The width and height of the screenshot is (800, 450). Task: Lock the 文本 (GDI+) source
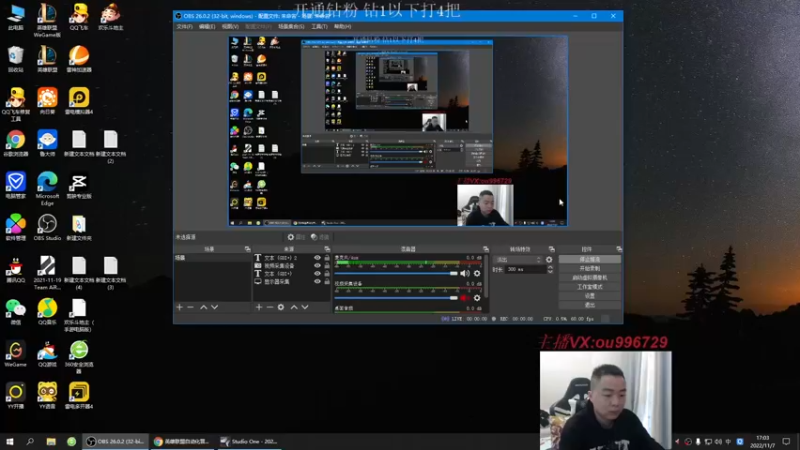tap(327, 273)
